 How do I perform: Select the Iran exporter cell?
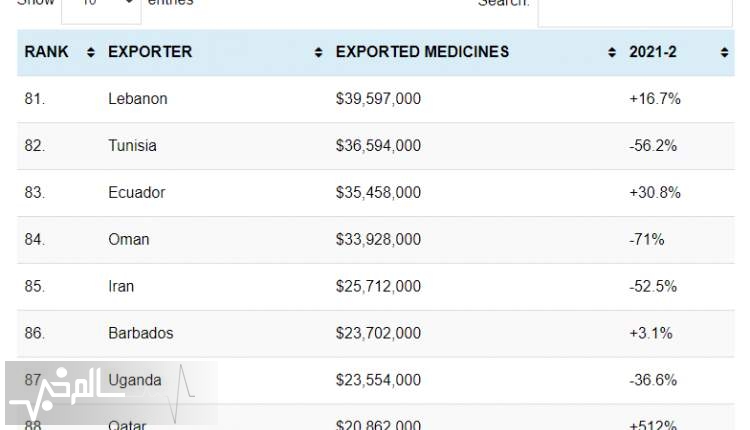point(121,286)
